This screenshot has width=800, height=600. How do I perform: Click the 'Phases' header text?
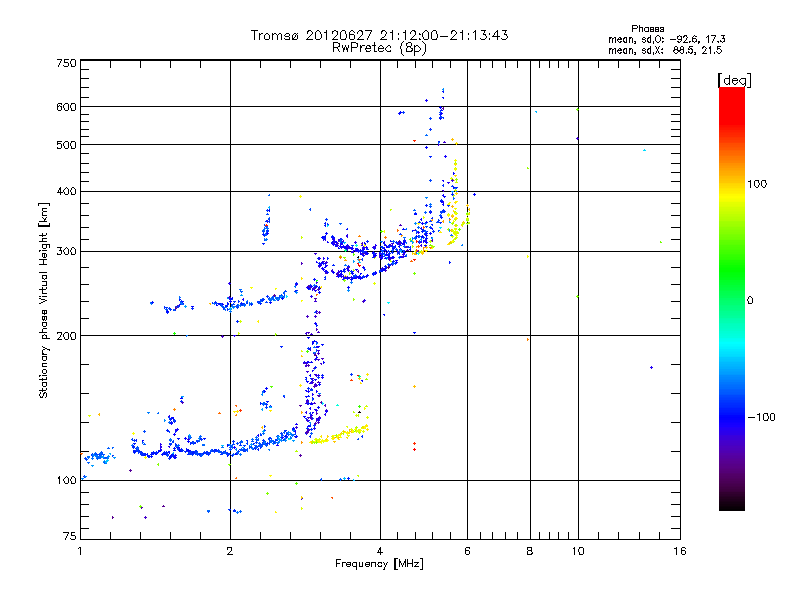click(x=647, y=29)
